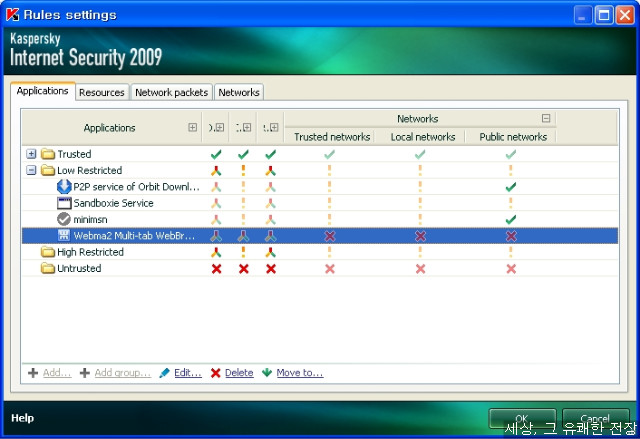
Task: Click the Edit... link
Action: (188, 372)
